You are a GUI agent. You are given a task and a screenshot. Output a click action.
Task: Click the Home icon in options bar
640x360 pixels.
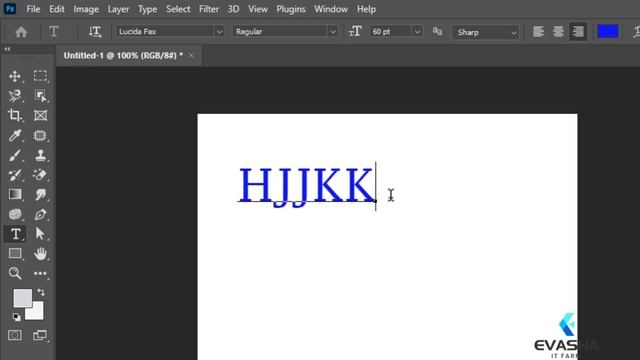(x=21, y=32)
